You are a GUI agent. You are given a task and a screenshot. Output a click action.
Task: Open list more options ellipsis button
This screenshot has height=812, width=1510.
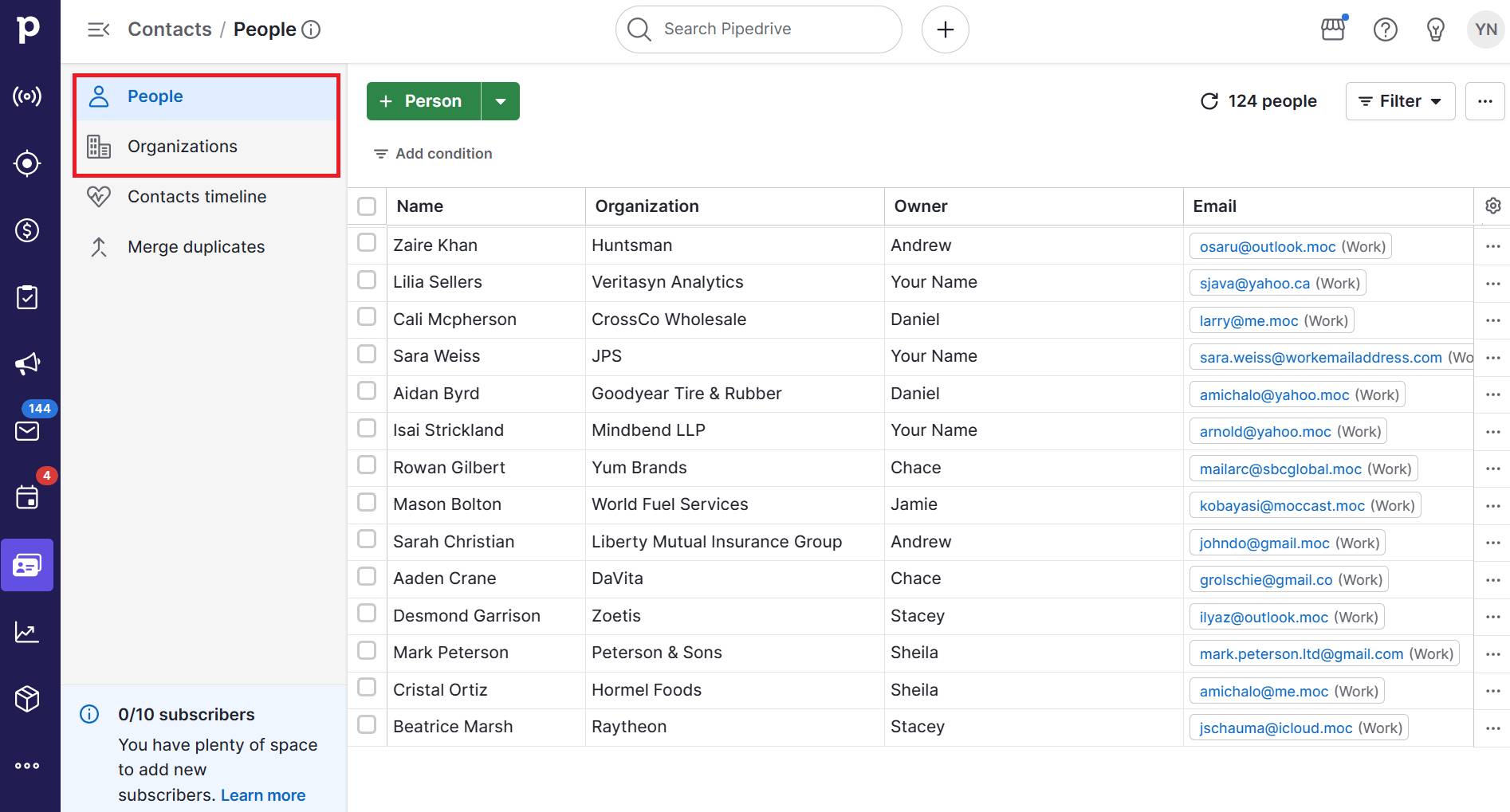(x=1485, y=101)
